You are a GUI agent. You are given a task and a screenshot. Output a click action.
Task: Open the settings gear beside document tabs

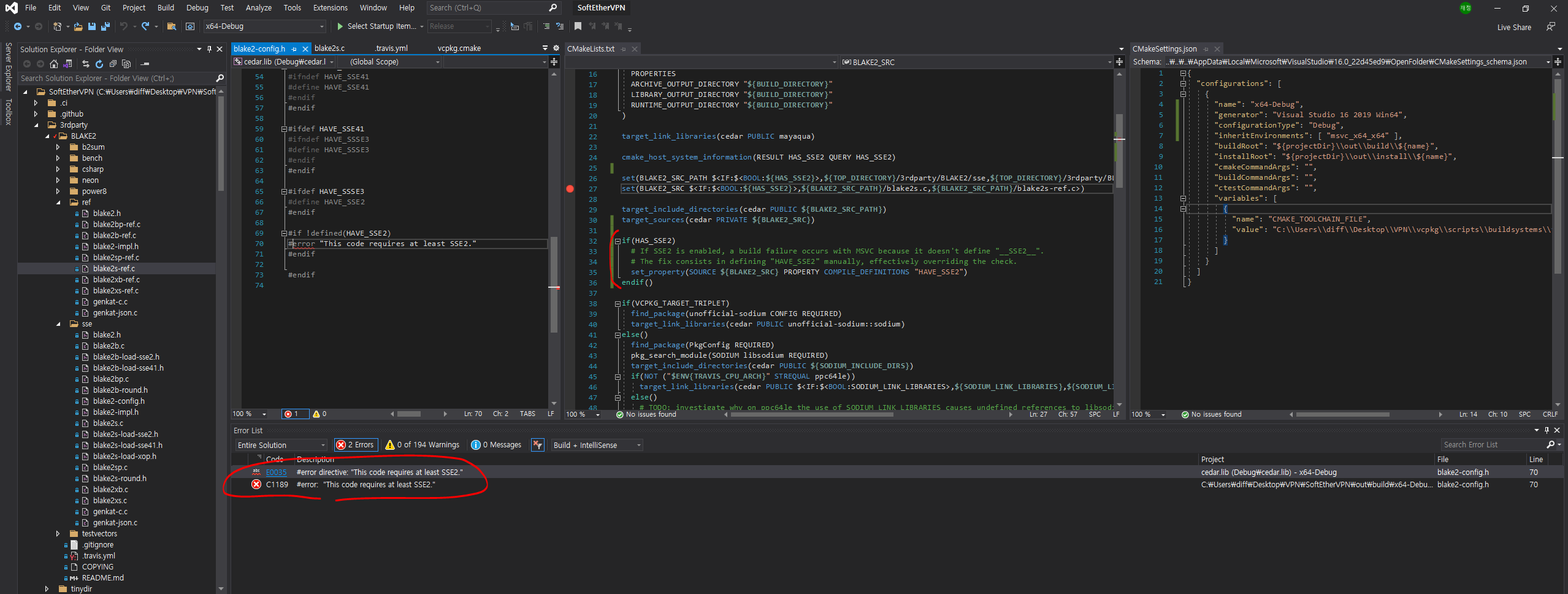pos(556,48)
